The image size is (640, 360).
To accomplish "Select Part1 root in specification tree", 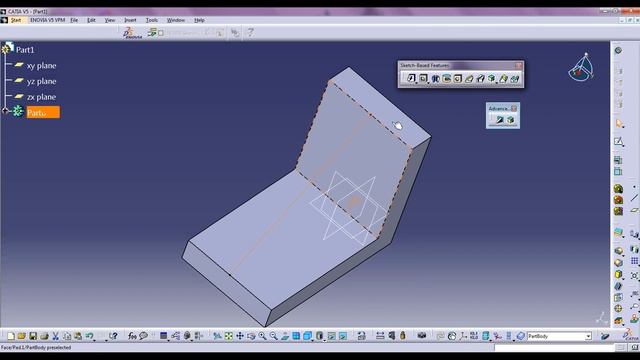I will coord(25,50).
